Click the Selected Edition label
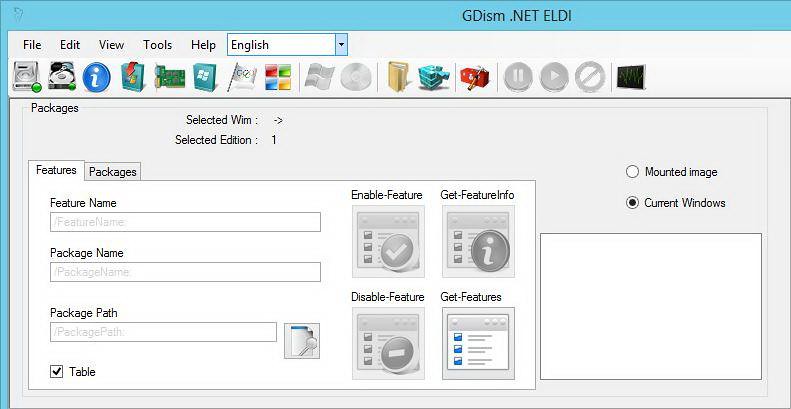 (216, 140)
